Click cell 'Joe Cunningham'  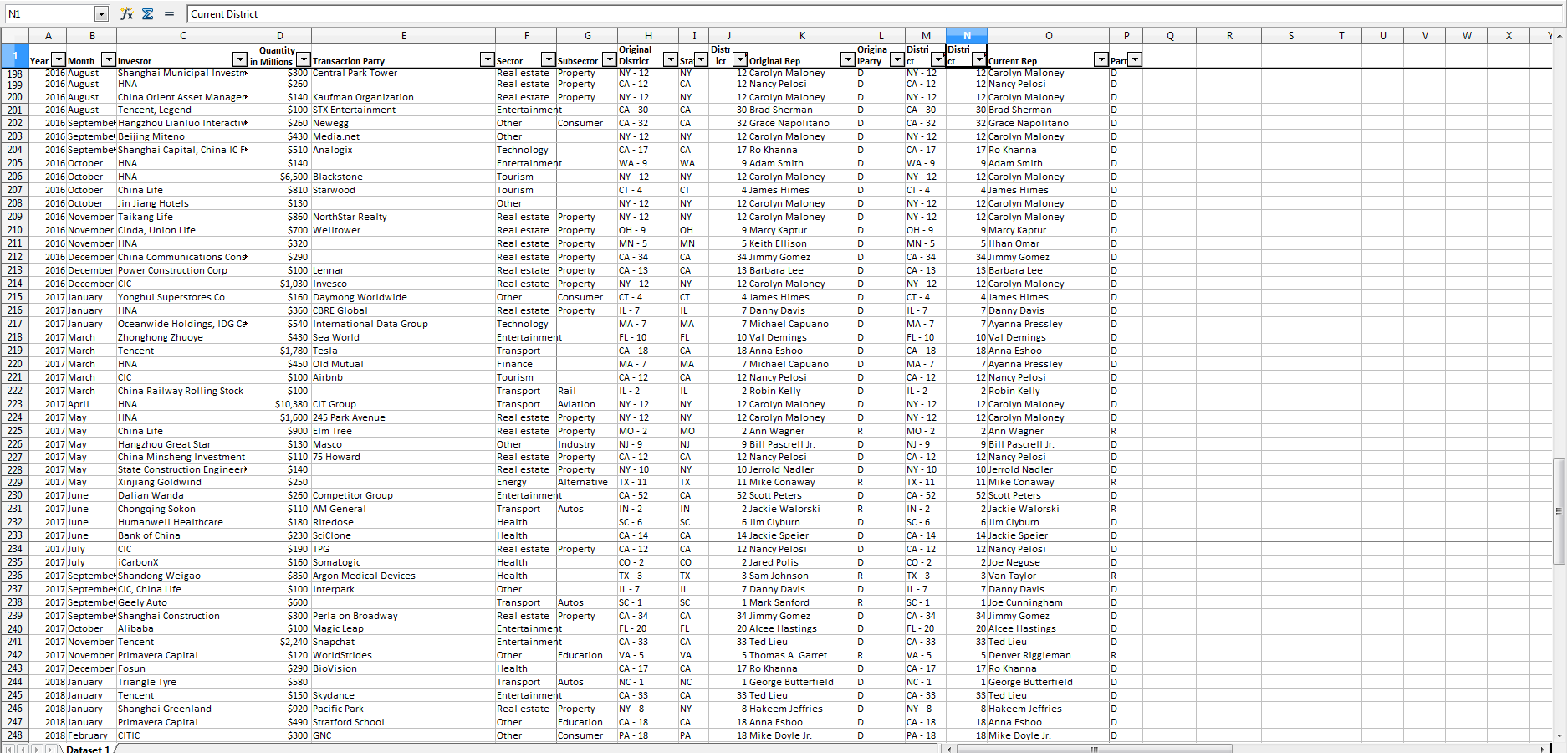click(1049, 602)
